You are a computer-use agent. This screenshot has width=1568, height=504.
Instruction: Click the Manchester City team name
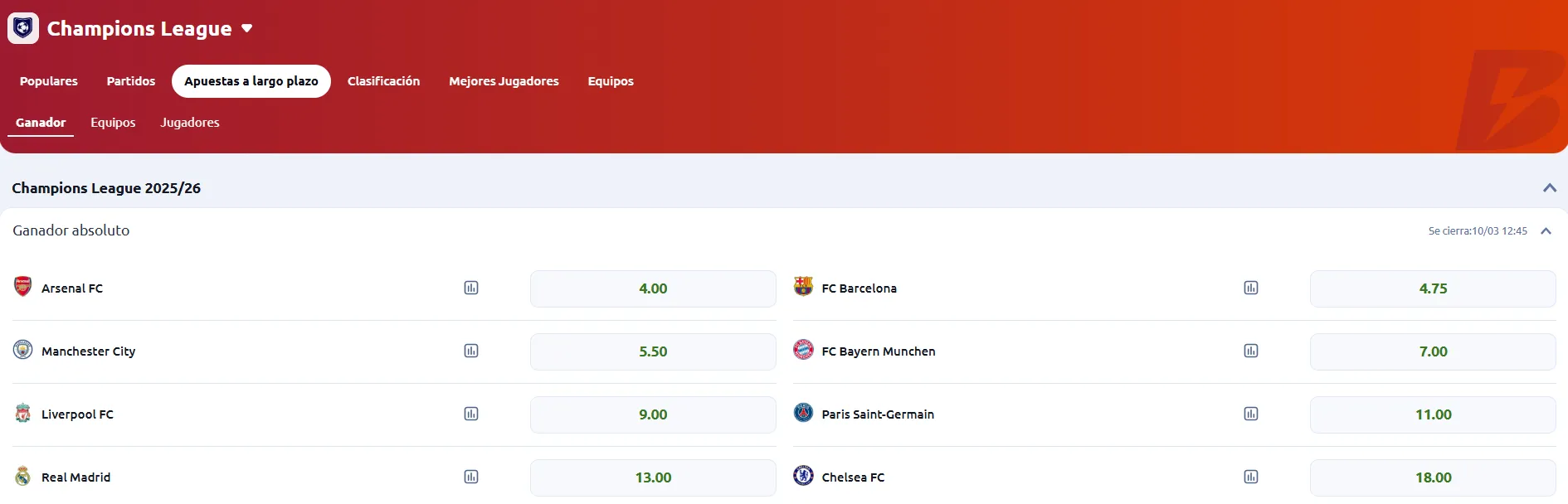coord(88,351)
